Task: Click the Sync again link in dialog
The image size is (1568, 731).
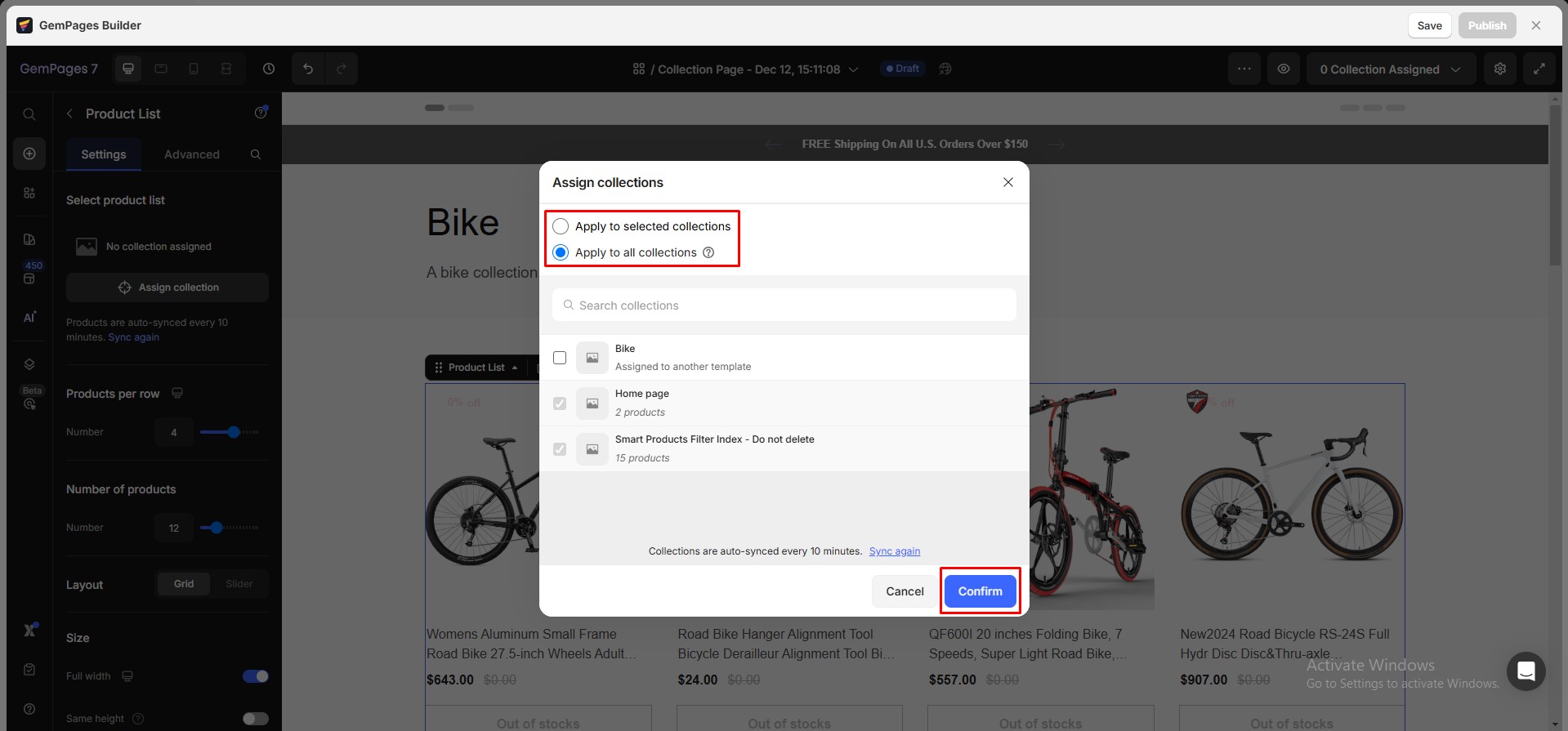Action: 894,551
